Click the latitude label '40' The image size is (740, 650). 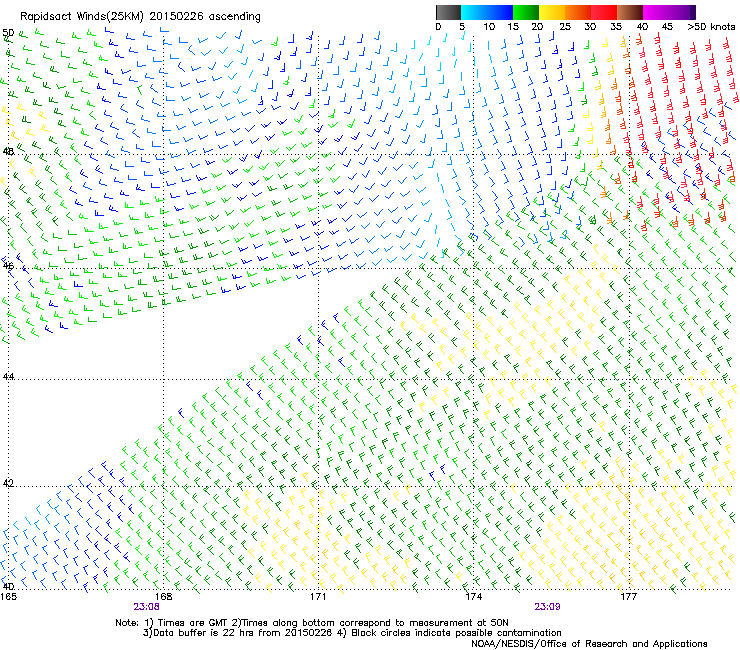pyautogui.click(x=8, y=586)
